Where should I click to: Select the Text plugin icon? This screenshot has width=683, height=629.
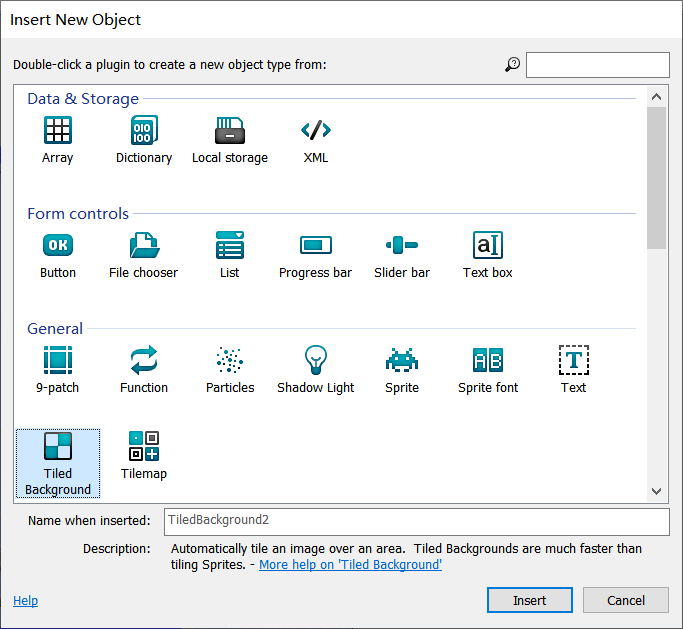[574, 360]
